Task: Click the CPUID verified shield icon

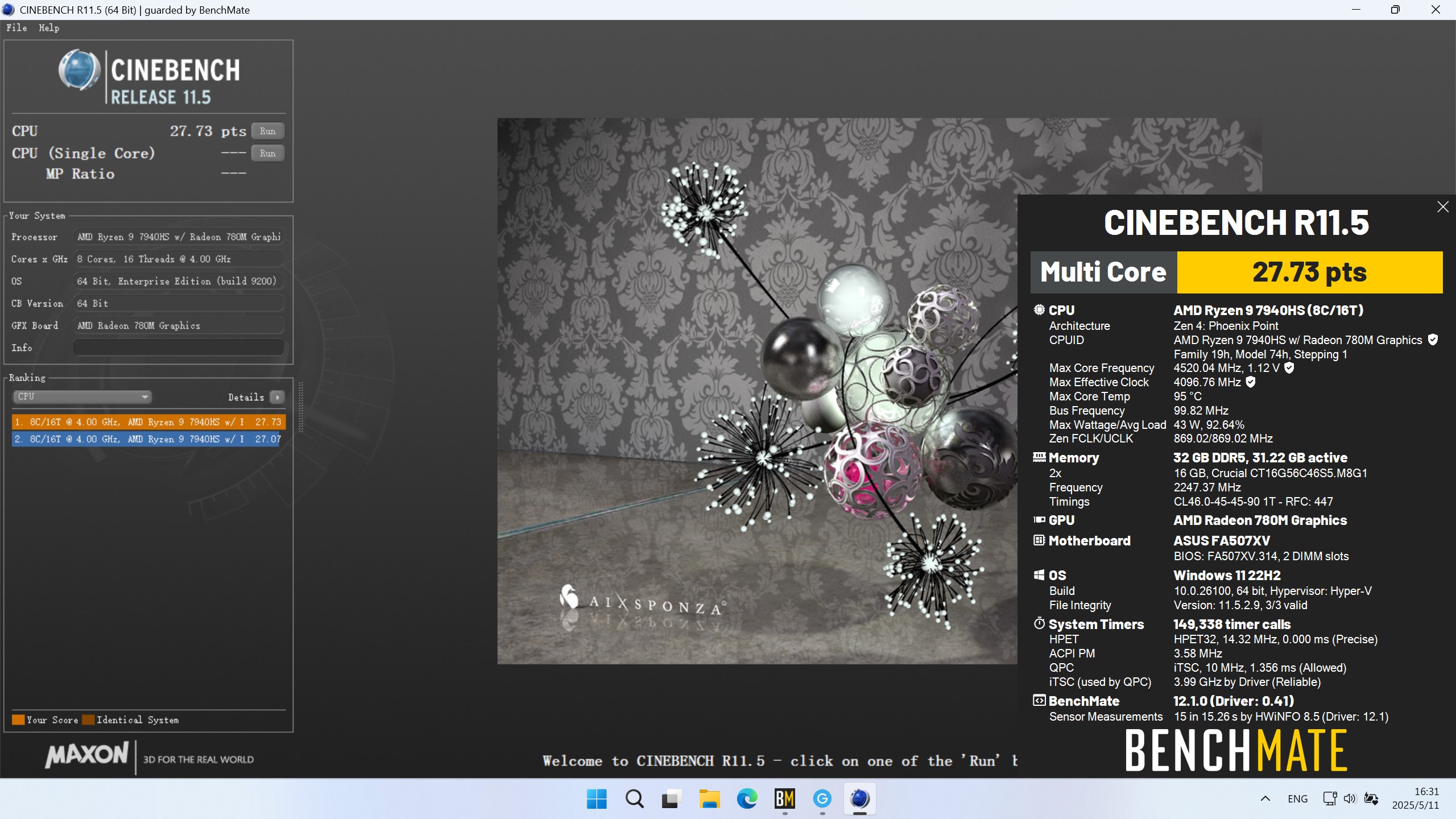Action: point(1433,340)
